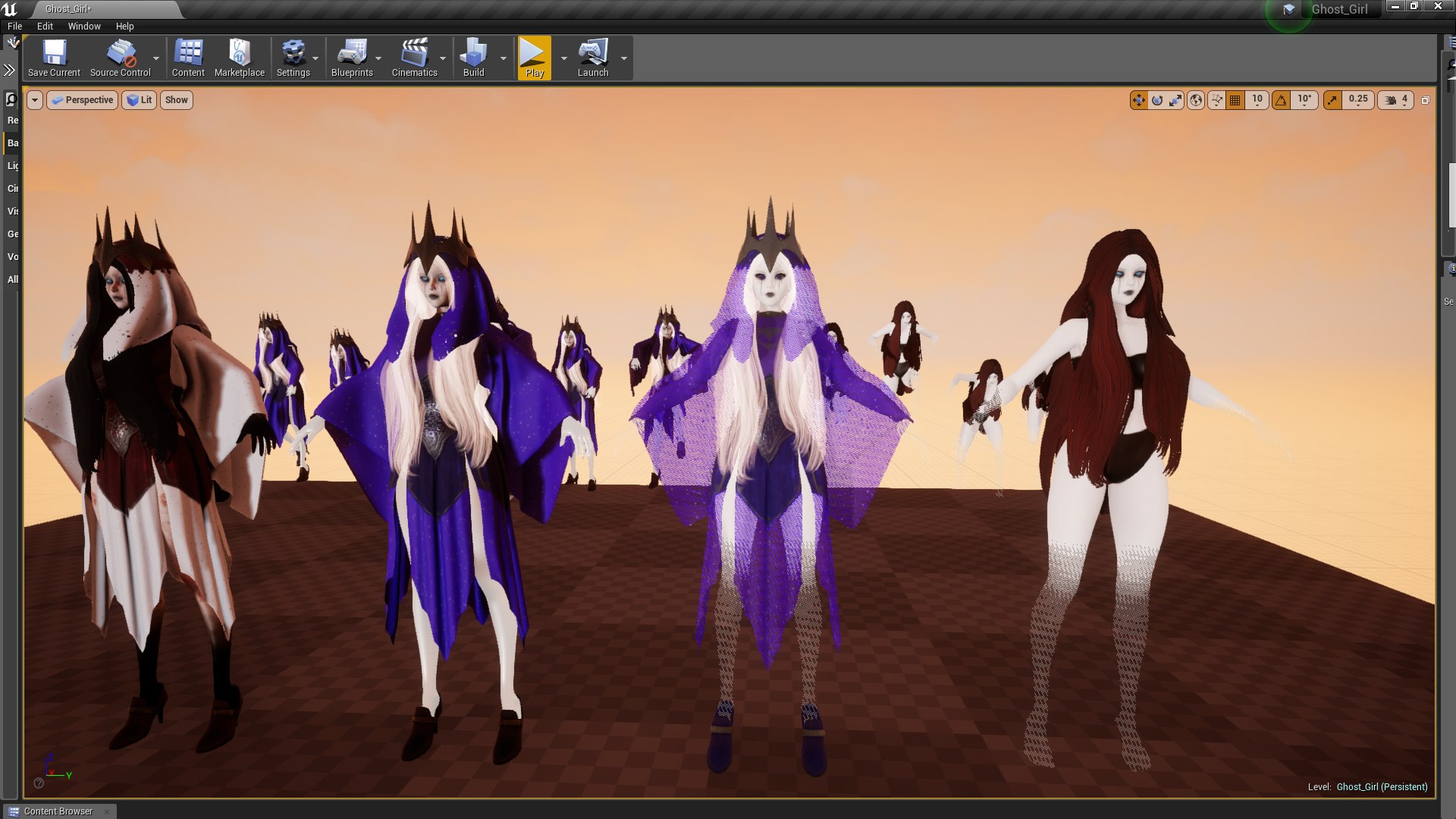Click the Modes panel tab icon
1456x819 pixels.
[x=12, y=42]
